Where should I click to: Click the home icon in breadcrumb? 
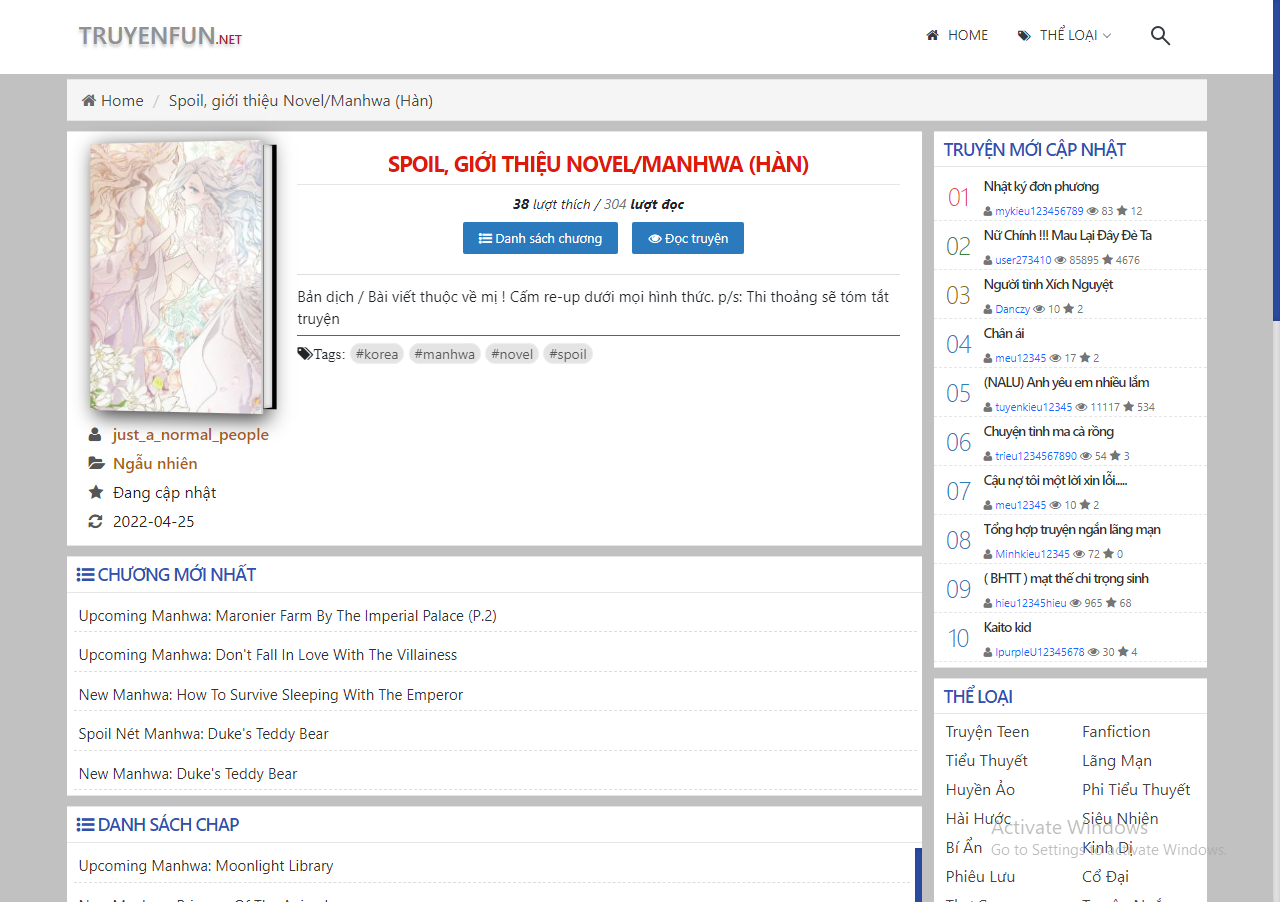pos(89,101)
